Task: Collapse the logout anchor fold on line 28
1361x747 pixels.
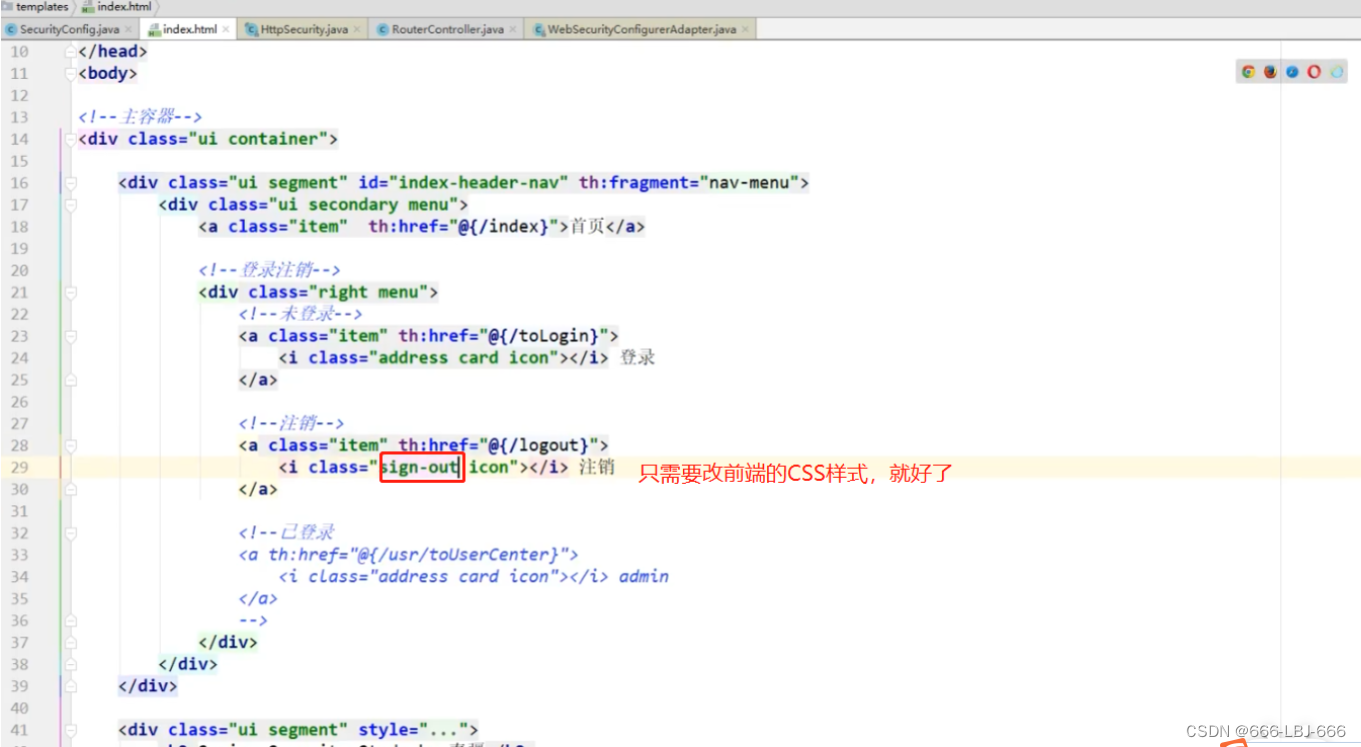Action: pyautogui.click(x=70, y=446)
